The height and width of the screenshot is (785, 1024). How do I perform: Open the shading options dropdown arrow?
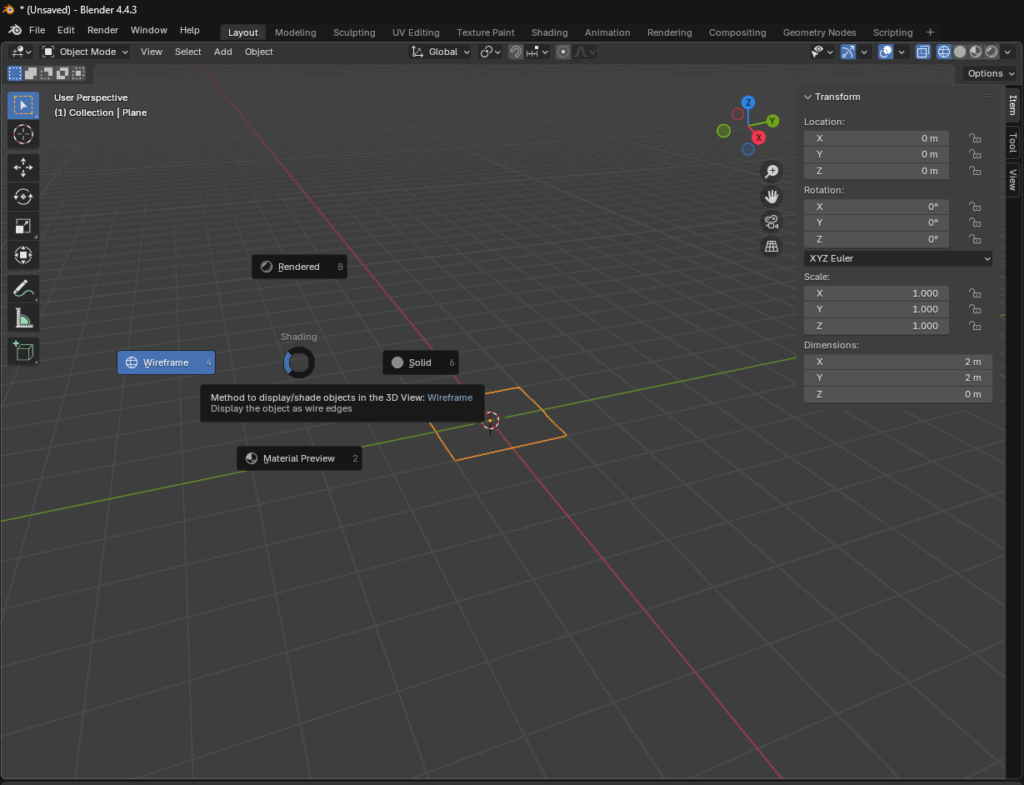[1008, 52]
